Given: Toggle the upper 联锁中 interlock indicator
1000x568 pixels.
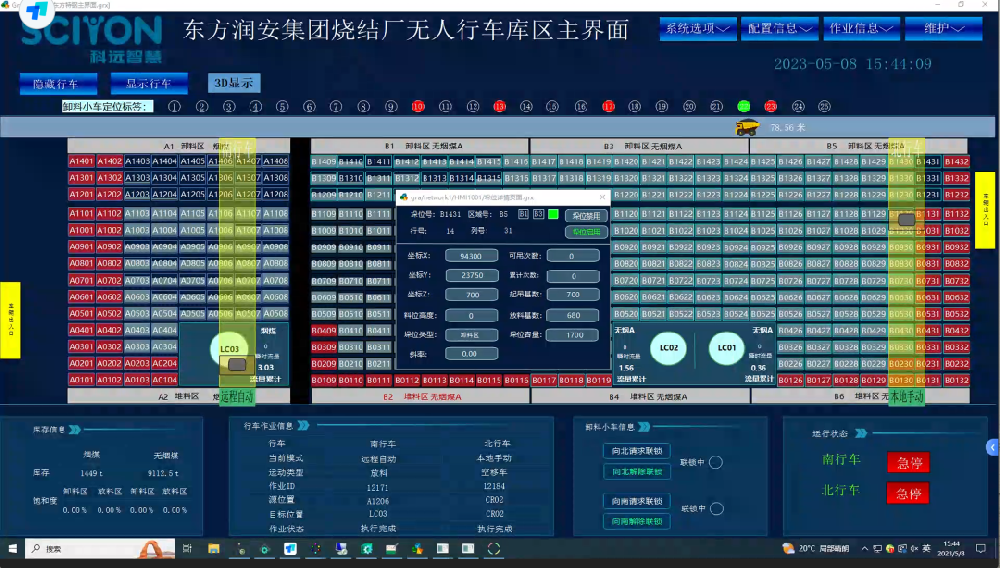Looking at the screenshot, I should [x=716, y=462].
